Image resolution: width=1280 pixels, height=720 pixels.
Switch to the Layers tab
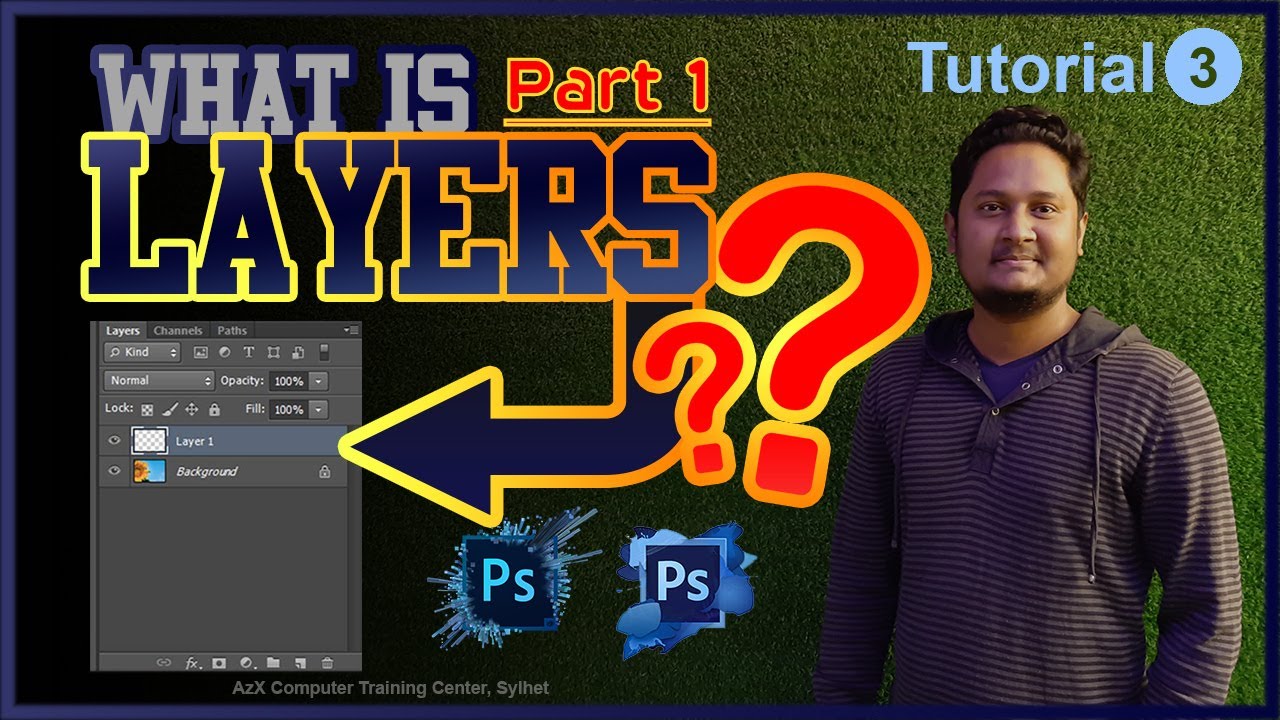coord(123,331)
